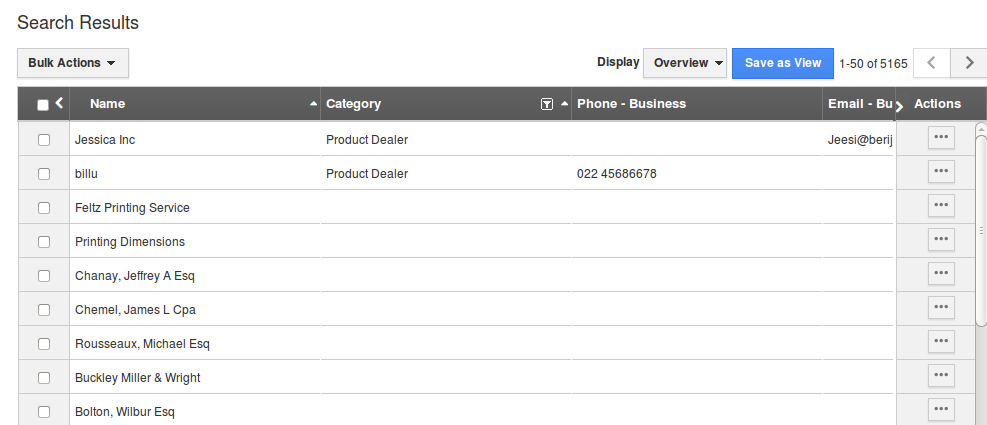Click the Category column filter icon
This screenshot has height=425, width=987.
pos(547,105)
